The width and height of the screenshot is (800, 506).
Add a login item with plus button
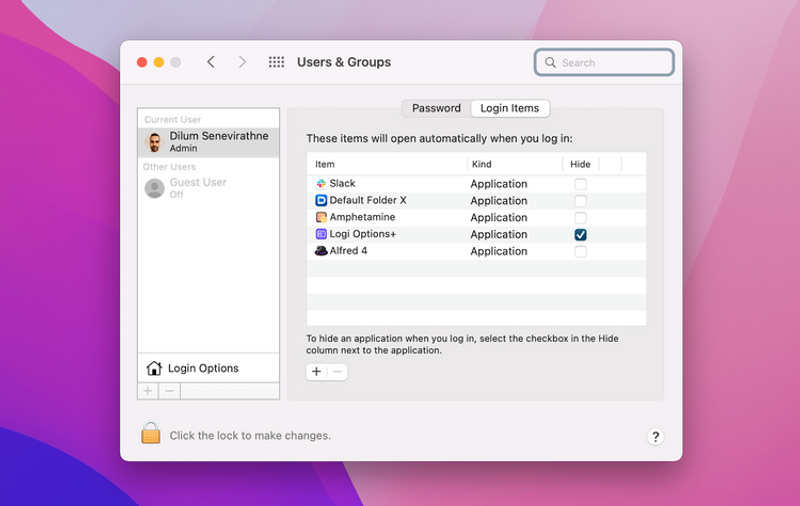click(316, 372)
